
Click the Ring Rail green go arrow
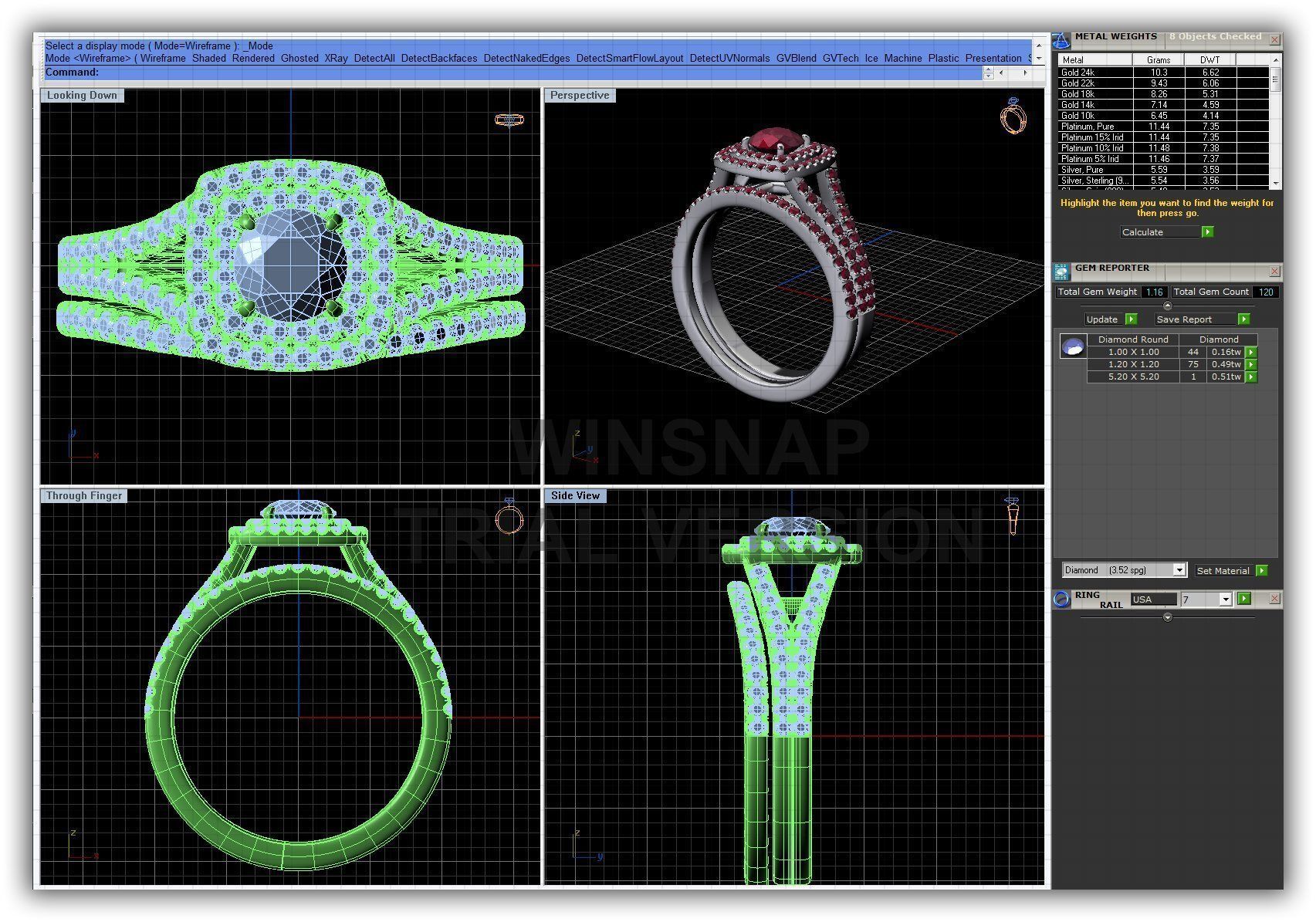pyautogui.click(x=1243, y=599)
